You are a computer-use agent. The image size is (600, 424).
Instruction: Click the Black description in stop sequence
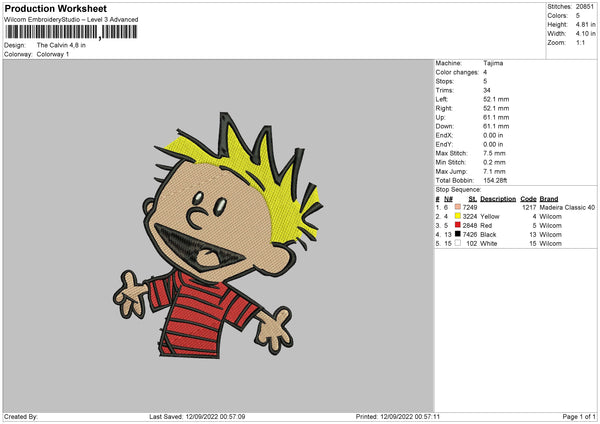(x=488, y=235)
